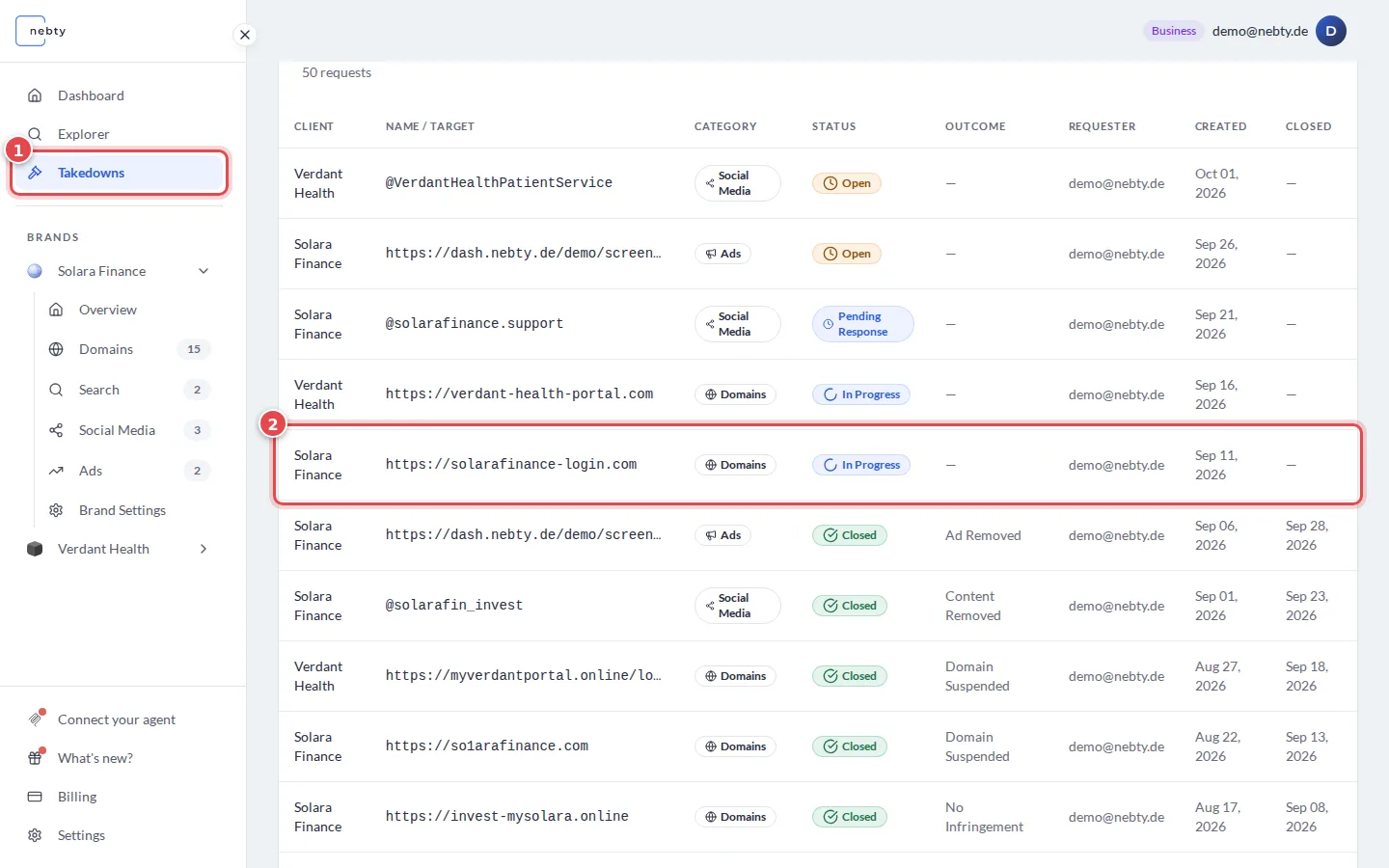This screenshot has width=1389, height=868.
Task: Open the @VerdantHealthPatientService takedown row
Action: coord(818,183)
